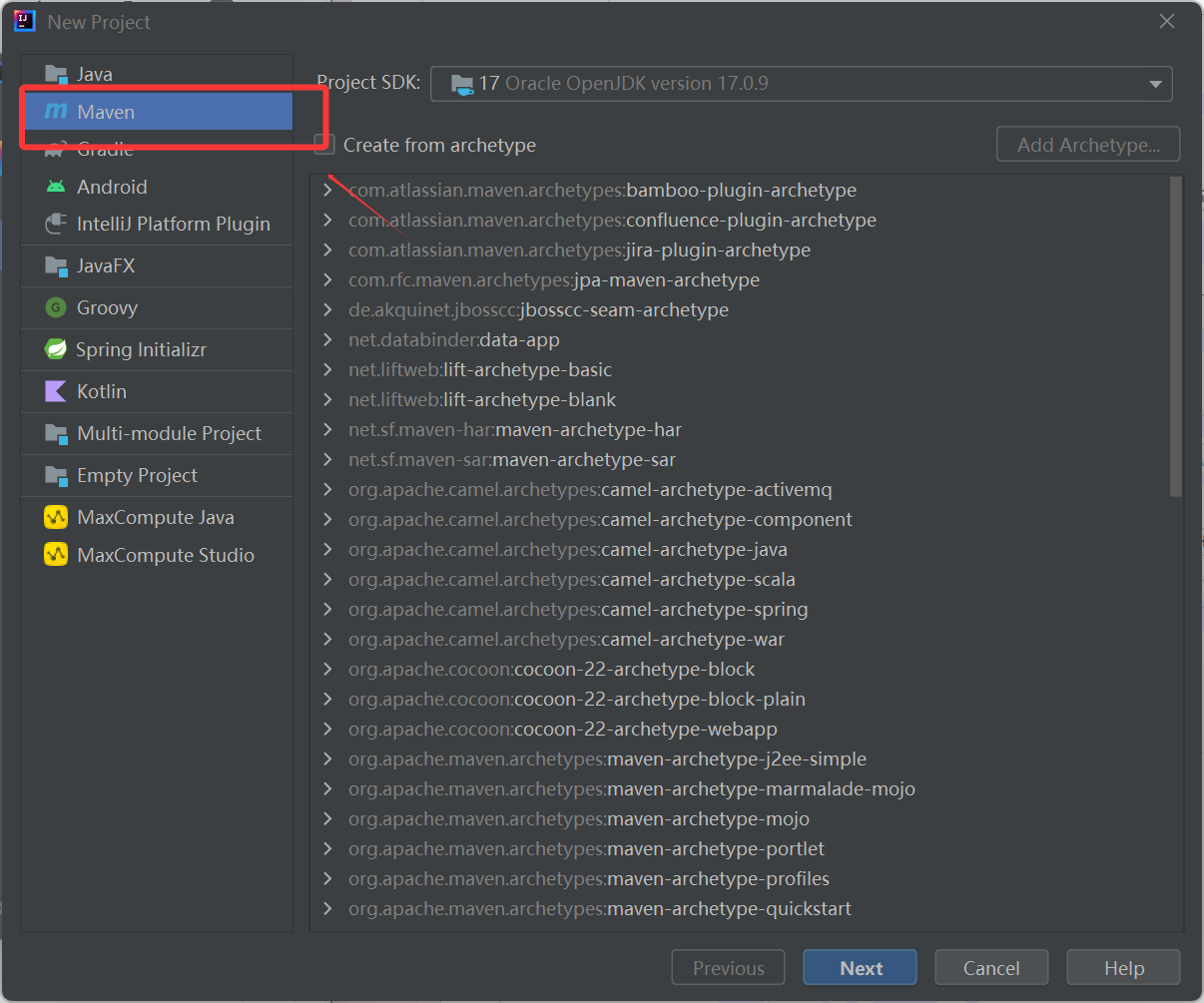Choose Empty Project type

(x=157, y=476)
